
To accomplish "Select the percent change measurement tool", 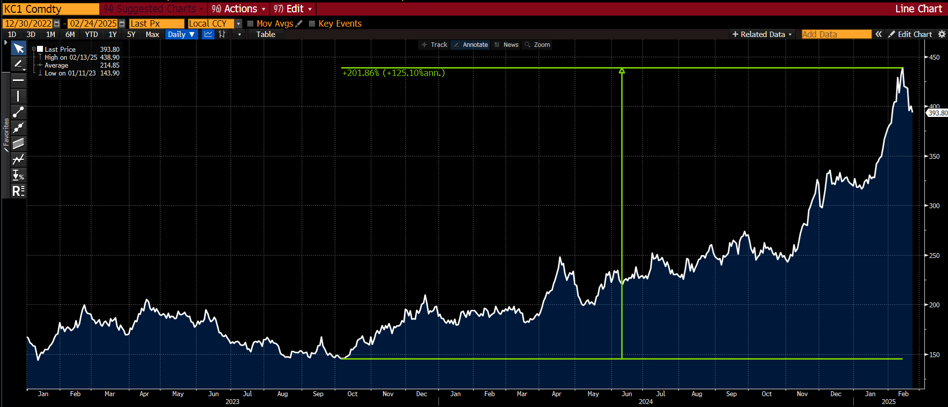I will (19, 175).
